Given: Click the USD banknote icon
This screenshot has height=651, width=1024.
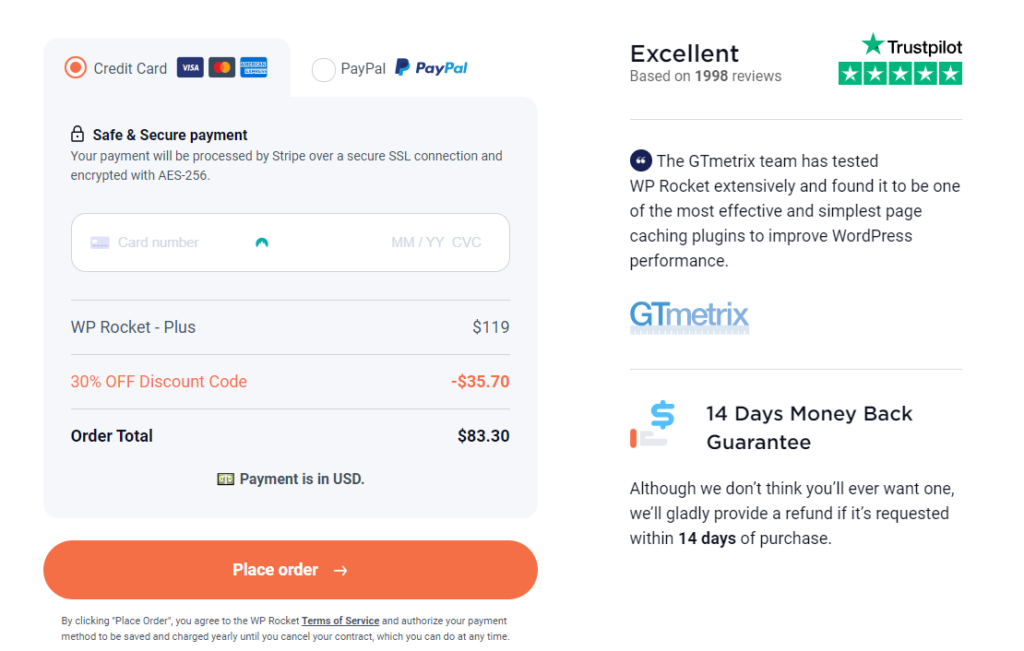Looking at the screenshot, I should [226, 479].
